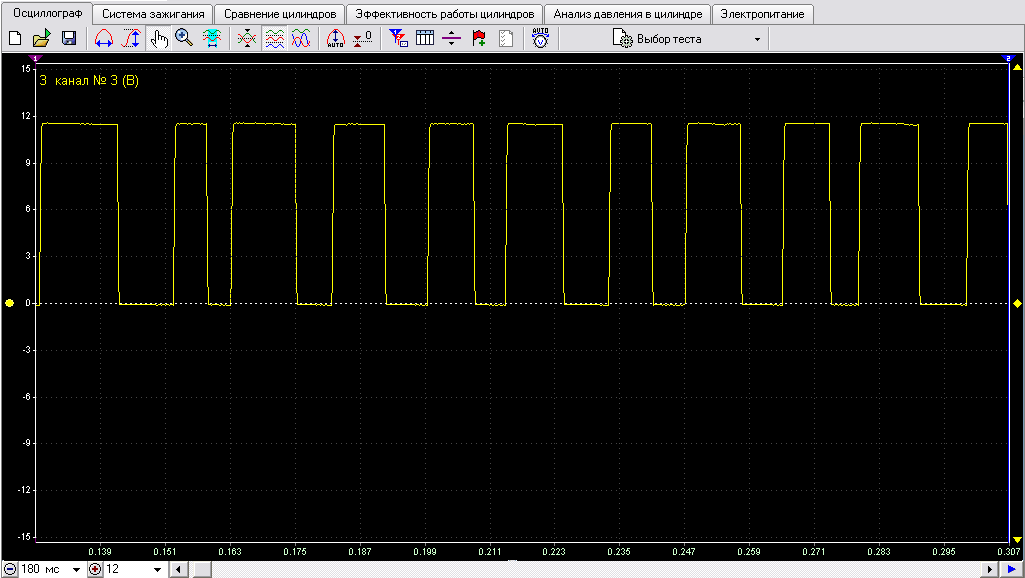The height and width of the screenshot is (578, 1025).
Task: Click the vertical waveform compress icon
Action: coord(246,39)
